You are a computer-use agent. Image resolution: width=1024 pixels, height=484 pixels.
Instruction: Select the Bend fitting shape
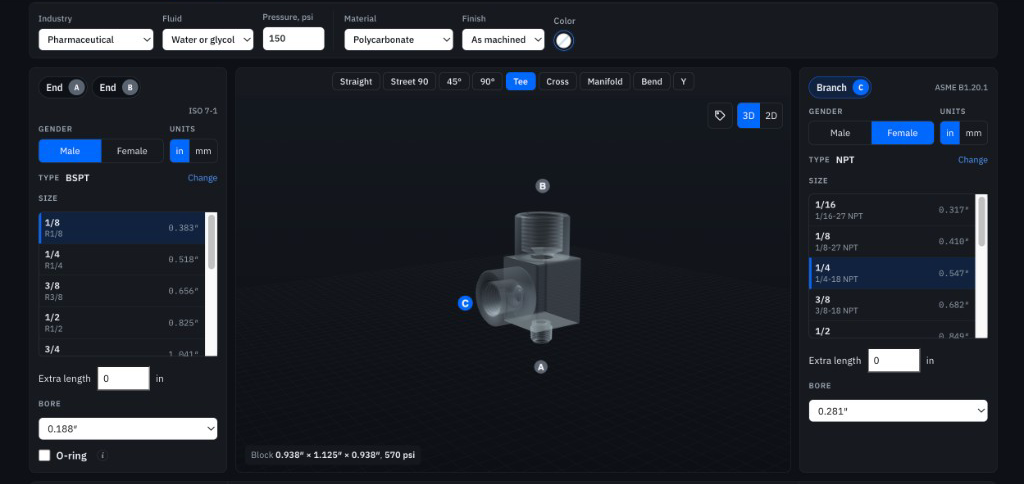click(652, 82)
